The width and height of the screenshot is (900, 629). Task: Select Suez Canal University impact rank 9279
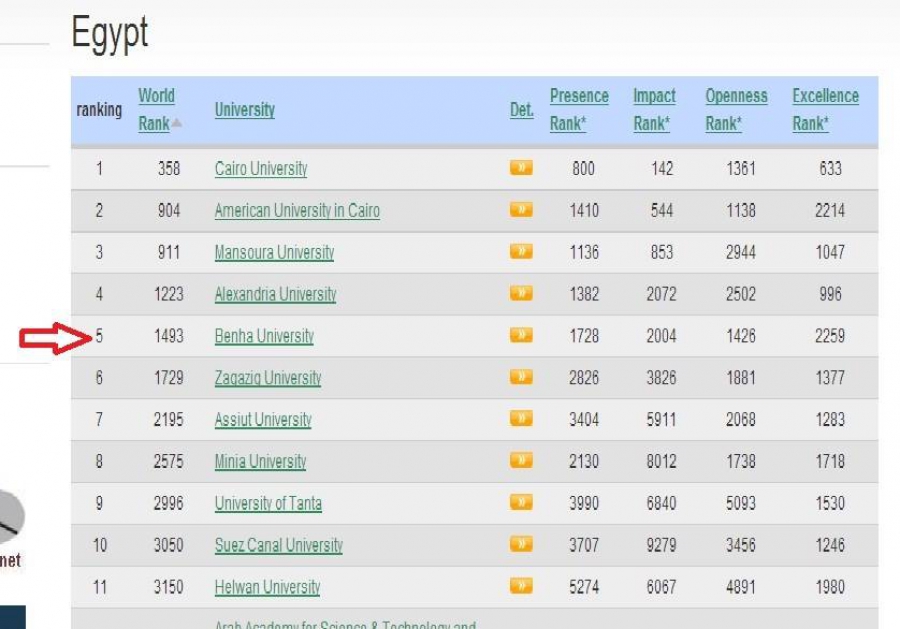(662, 546)
